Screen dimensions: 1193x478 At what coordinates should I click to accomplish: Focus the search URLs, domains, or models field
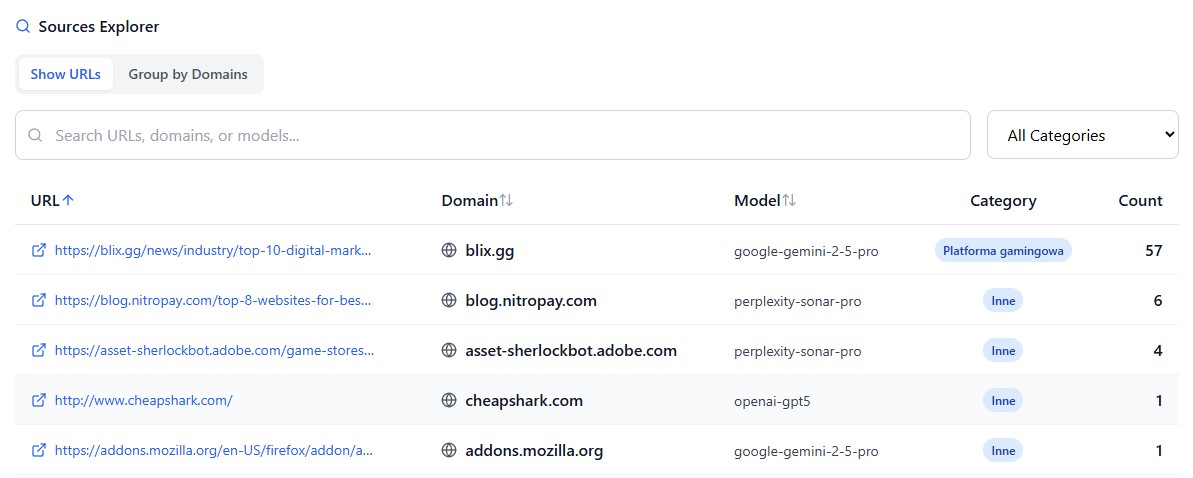pyautogui.click(x=500, y=135)
